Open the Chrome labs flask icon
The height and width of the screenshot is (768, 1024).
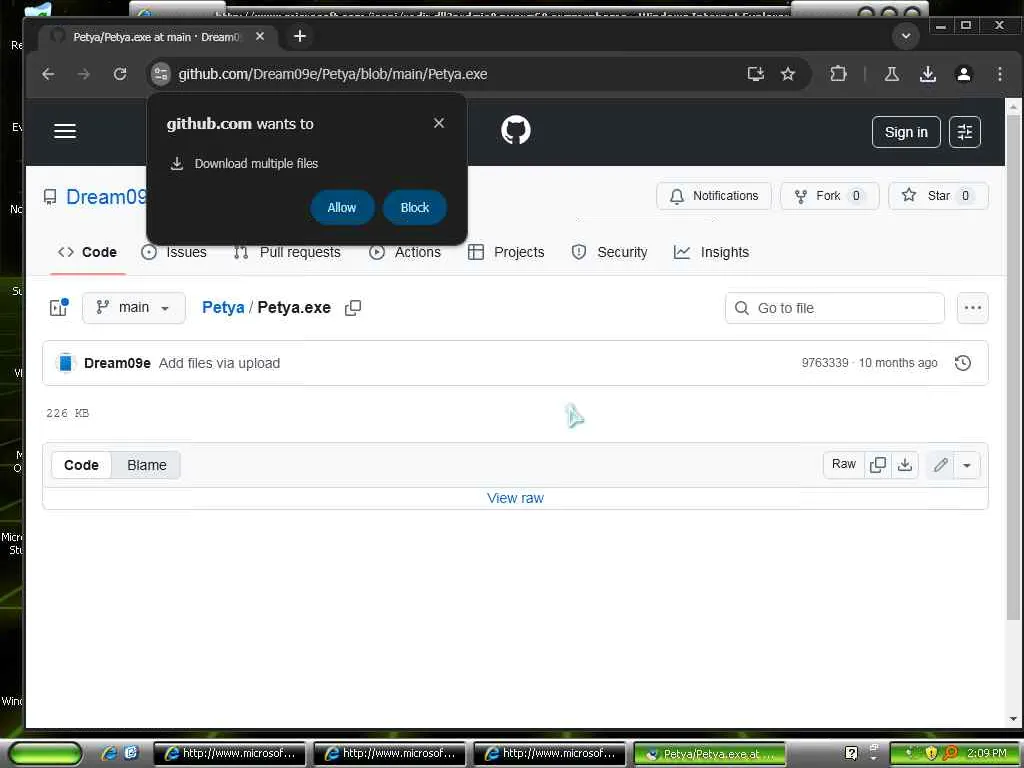[891, 74]
